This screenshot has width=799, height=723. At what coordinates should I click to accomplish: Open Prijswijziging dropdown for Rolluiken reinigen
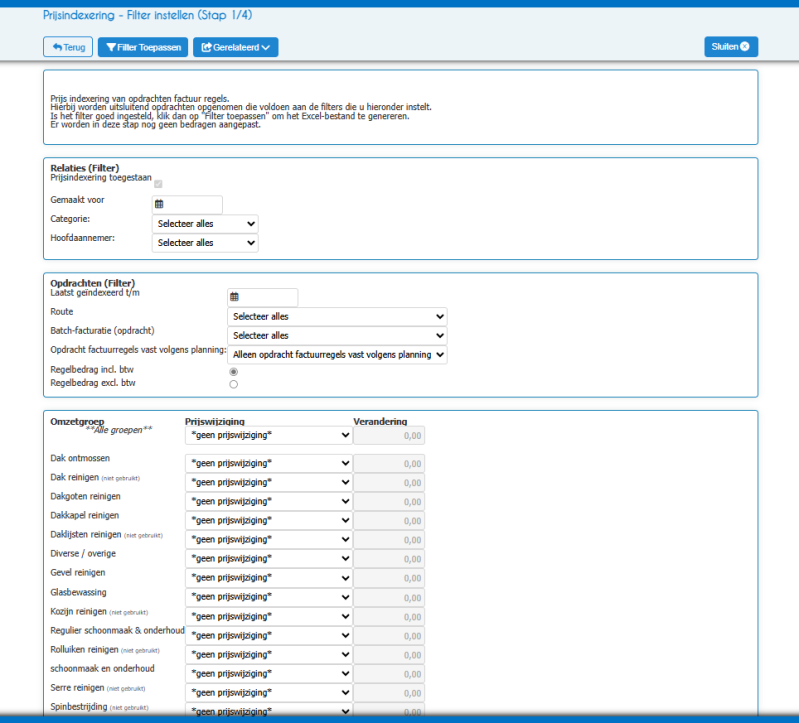pos(269,655)
